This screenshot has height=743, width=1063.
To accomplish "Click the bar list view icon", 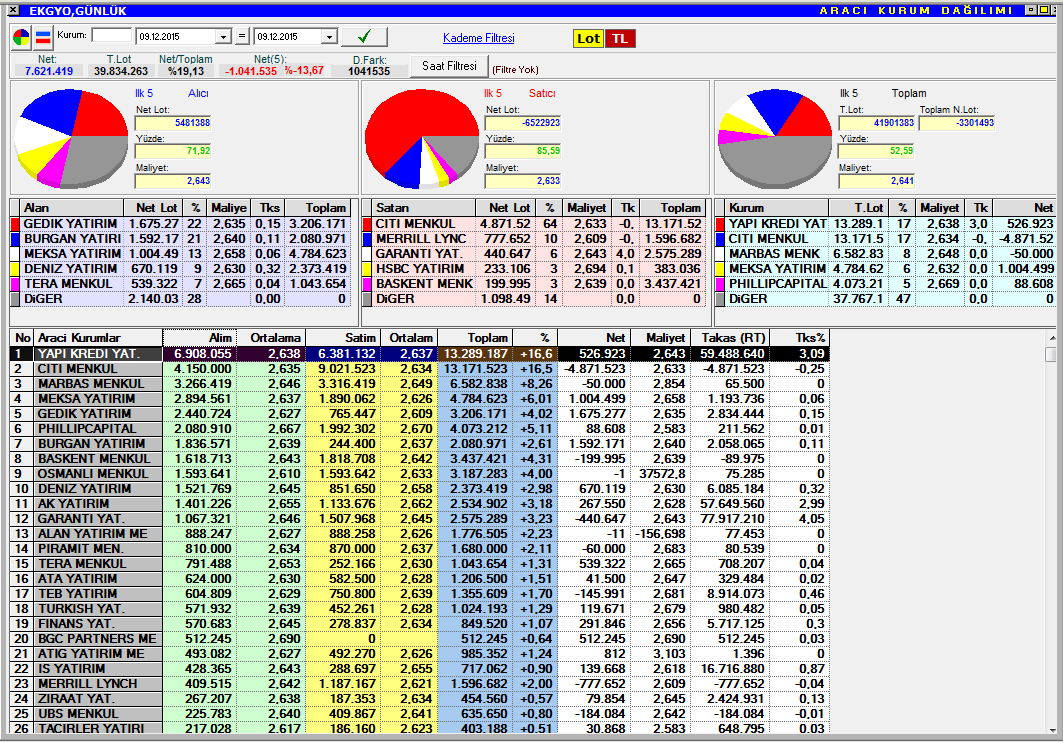I will [x=43, y=38].
